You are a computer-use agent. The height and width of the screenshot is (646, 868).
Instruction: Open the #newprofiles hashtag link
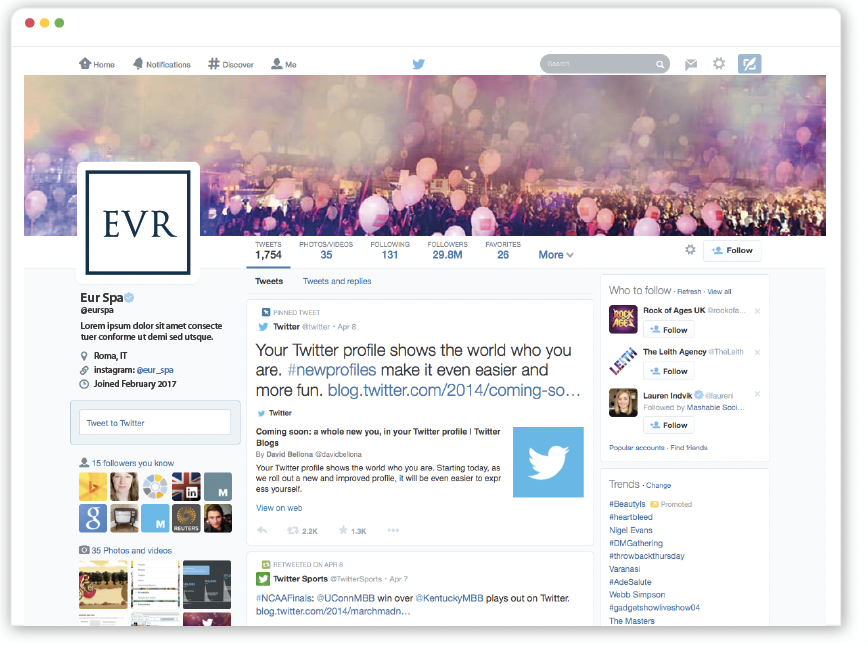coord(332,370)
